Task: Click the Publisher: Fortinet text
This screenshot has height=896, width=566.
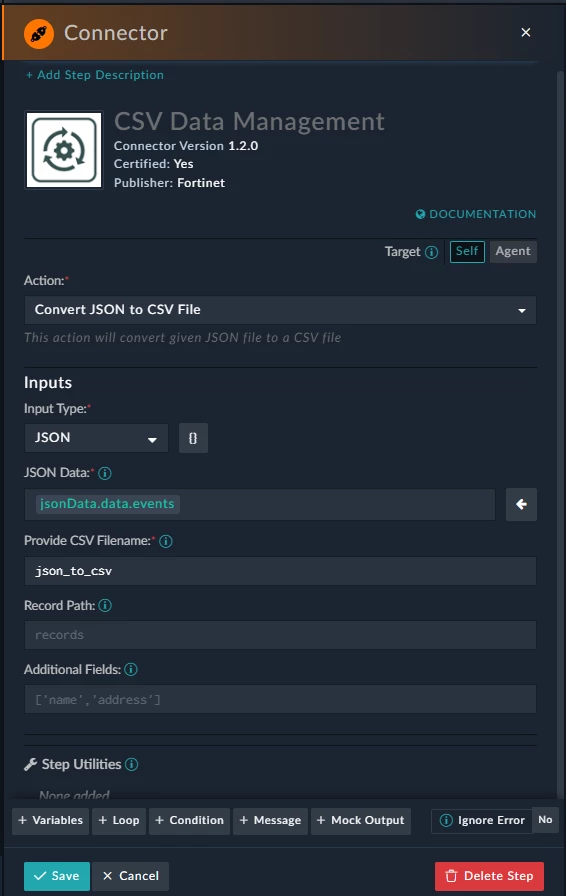Action: coord(169,183)
